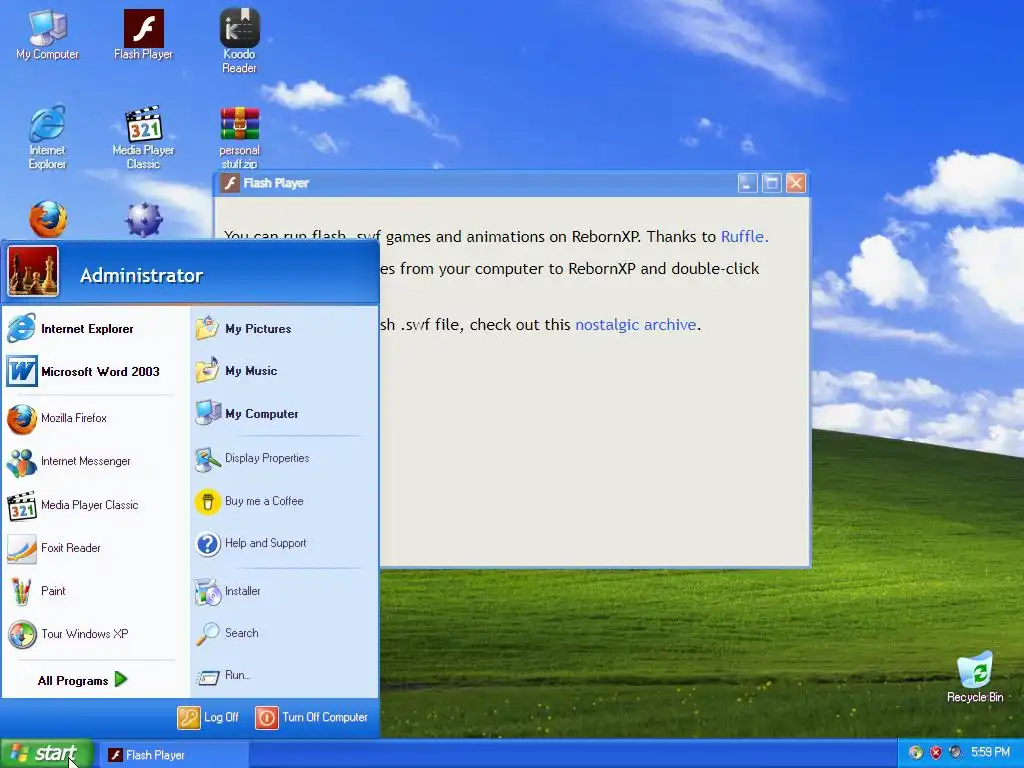Launch Paint from Start menu
1024x768 pixels.
93,591
